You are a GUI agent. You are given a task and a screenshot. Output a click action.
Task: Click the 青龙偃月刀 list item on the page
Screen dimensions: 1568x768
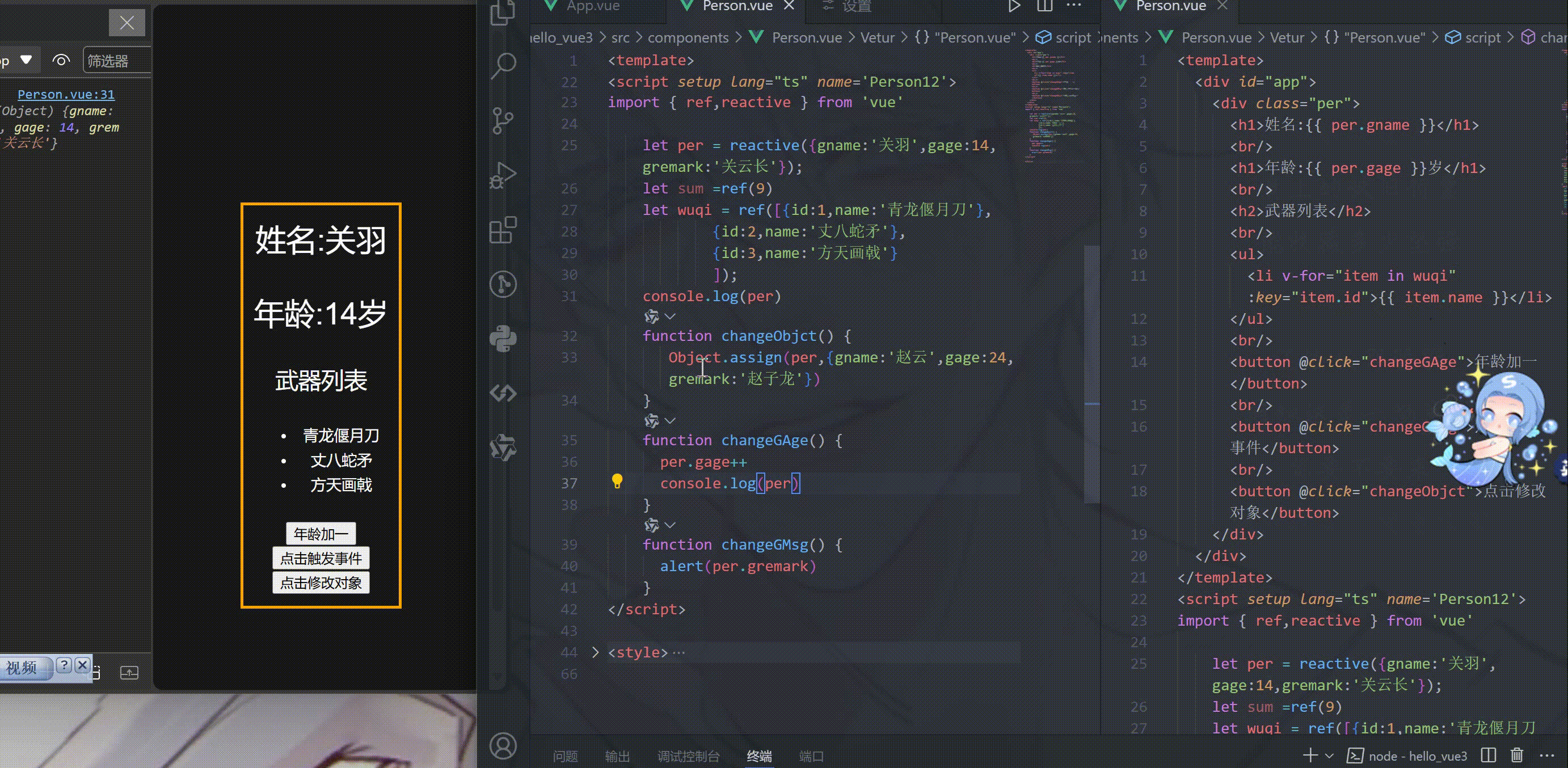(x=341, y=435)
